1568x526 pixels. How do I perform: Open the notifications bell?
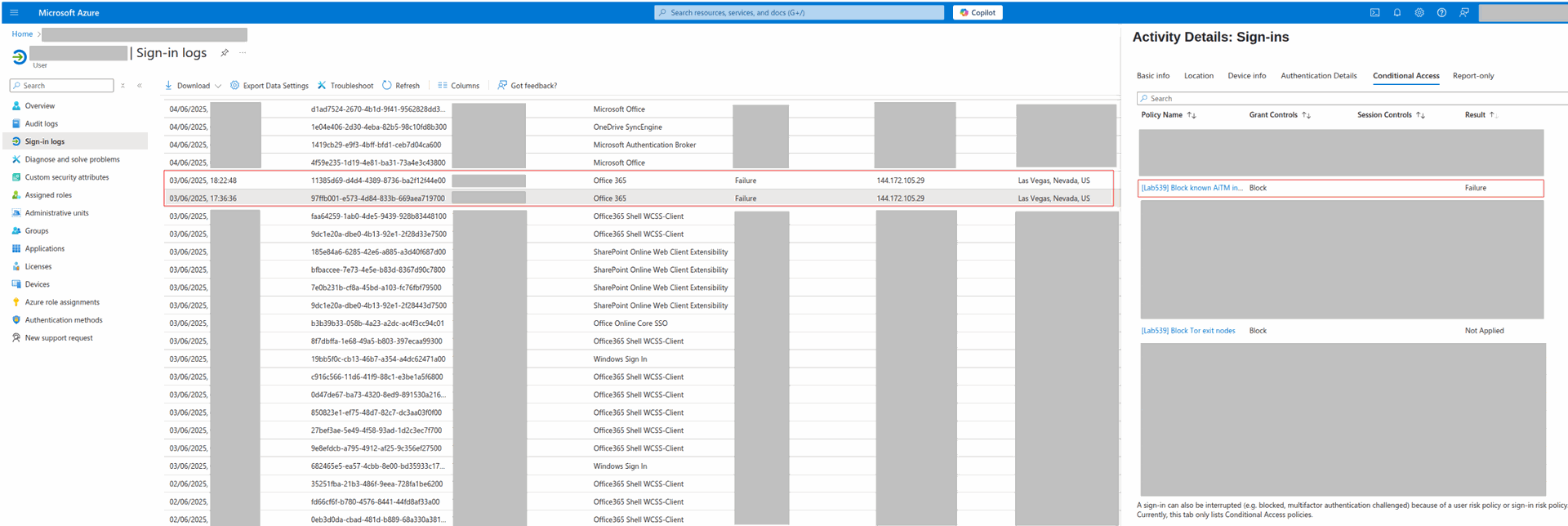[1397, 12]
